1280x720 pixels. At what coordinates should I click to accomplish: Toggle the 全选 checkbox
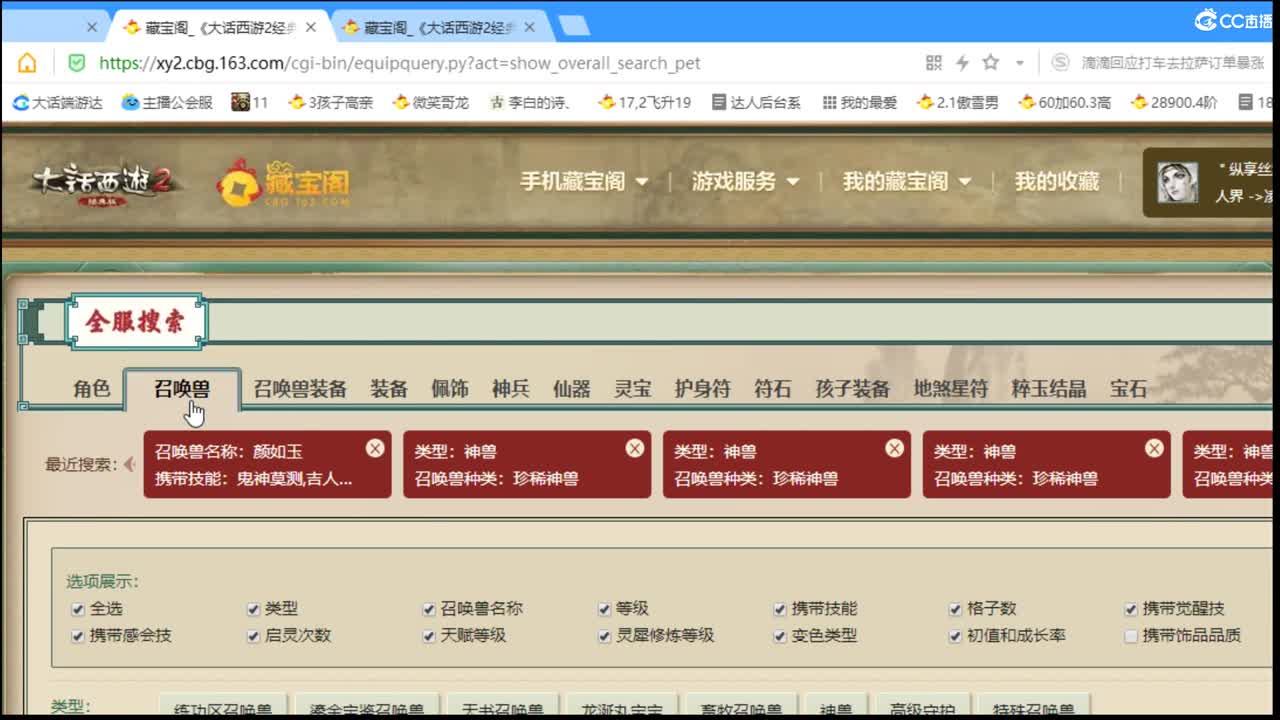[78, 609]
